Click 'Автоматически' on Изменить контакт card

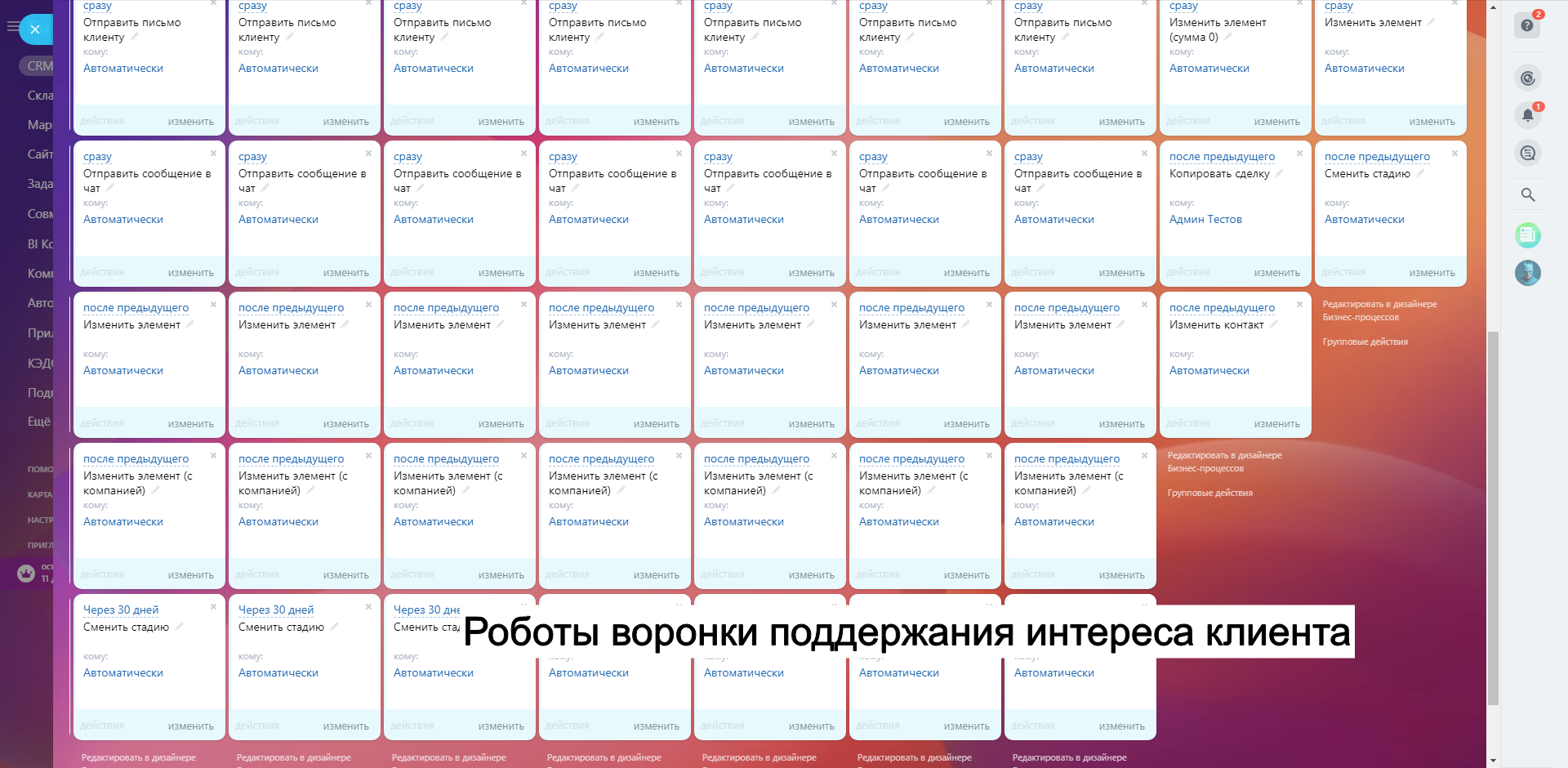[x=1209, y=370]
